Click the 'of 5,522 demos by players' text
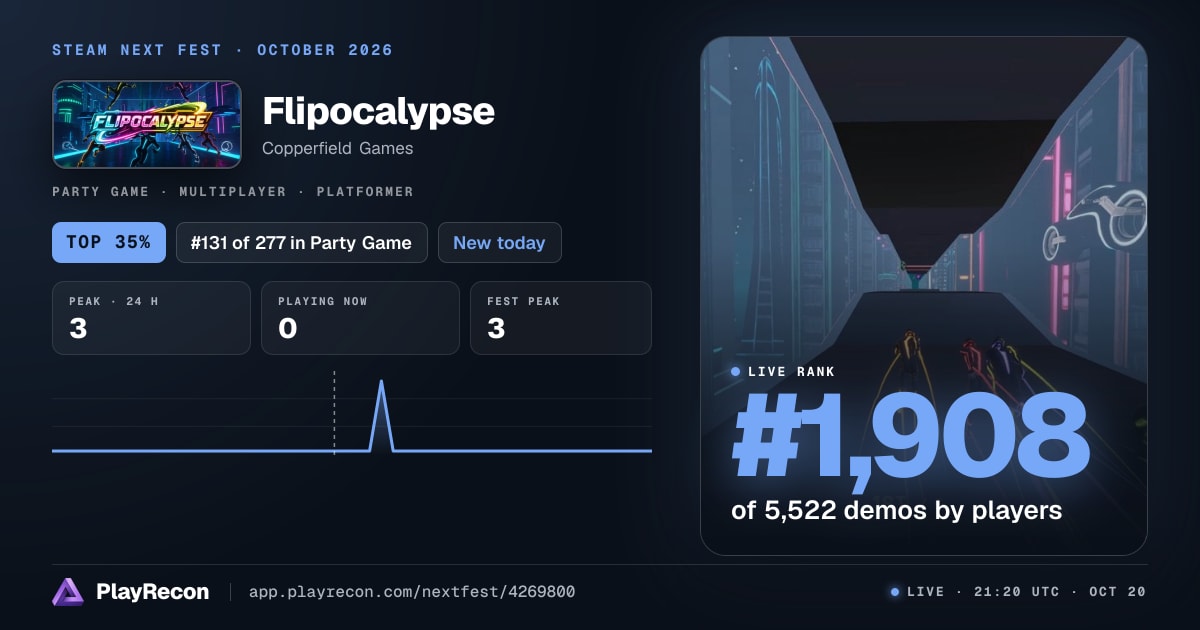1200x630 pixels. tap(896, 510)
